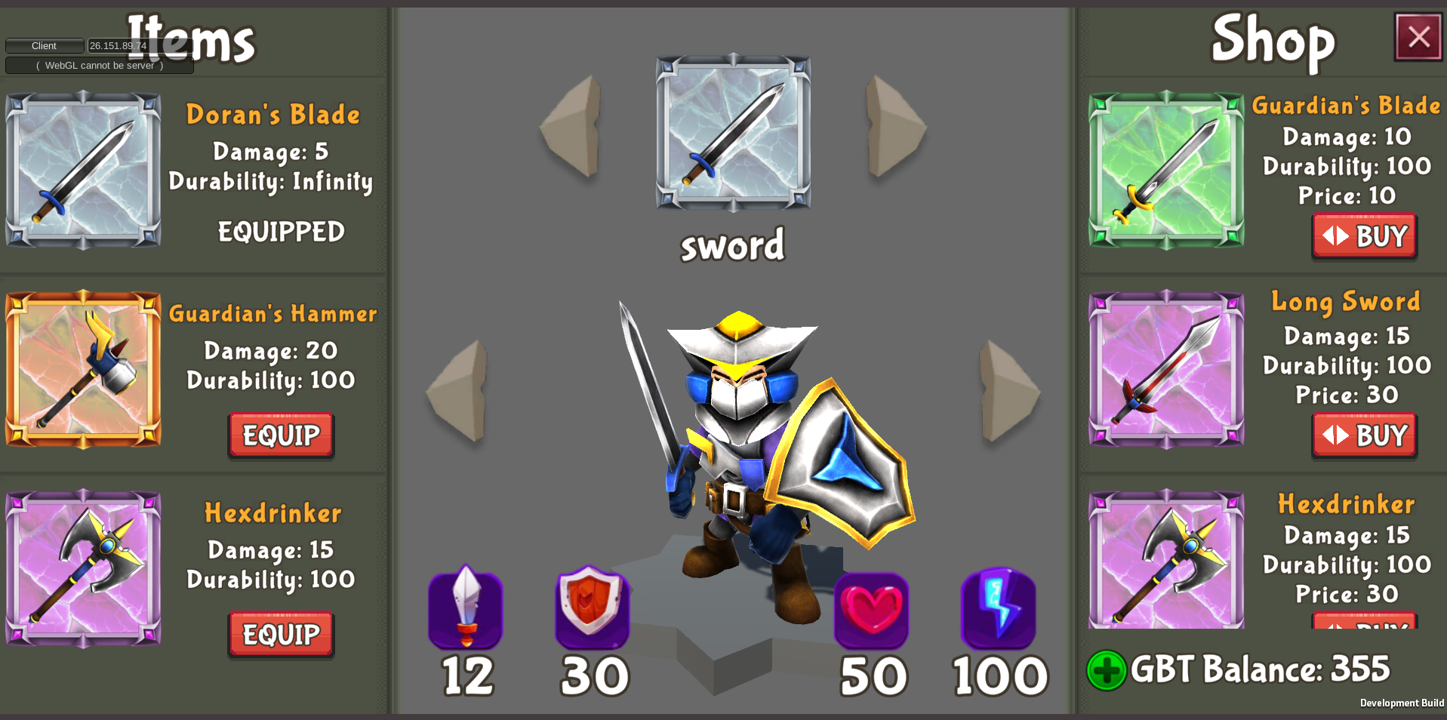Screen dimensions: 1447x720
Task: Click the sword attack stat icon
Action: pos(466,607)
